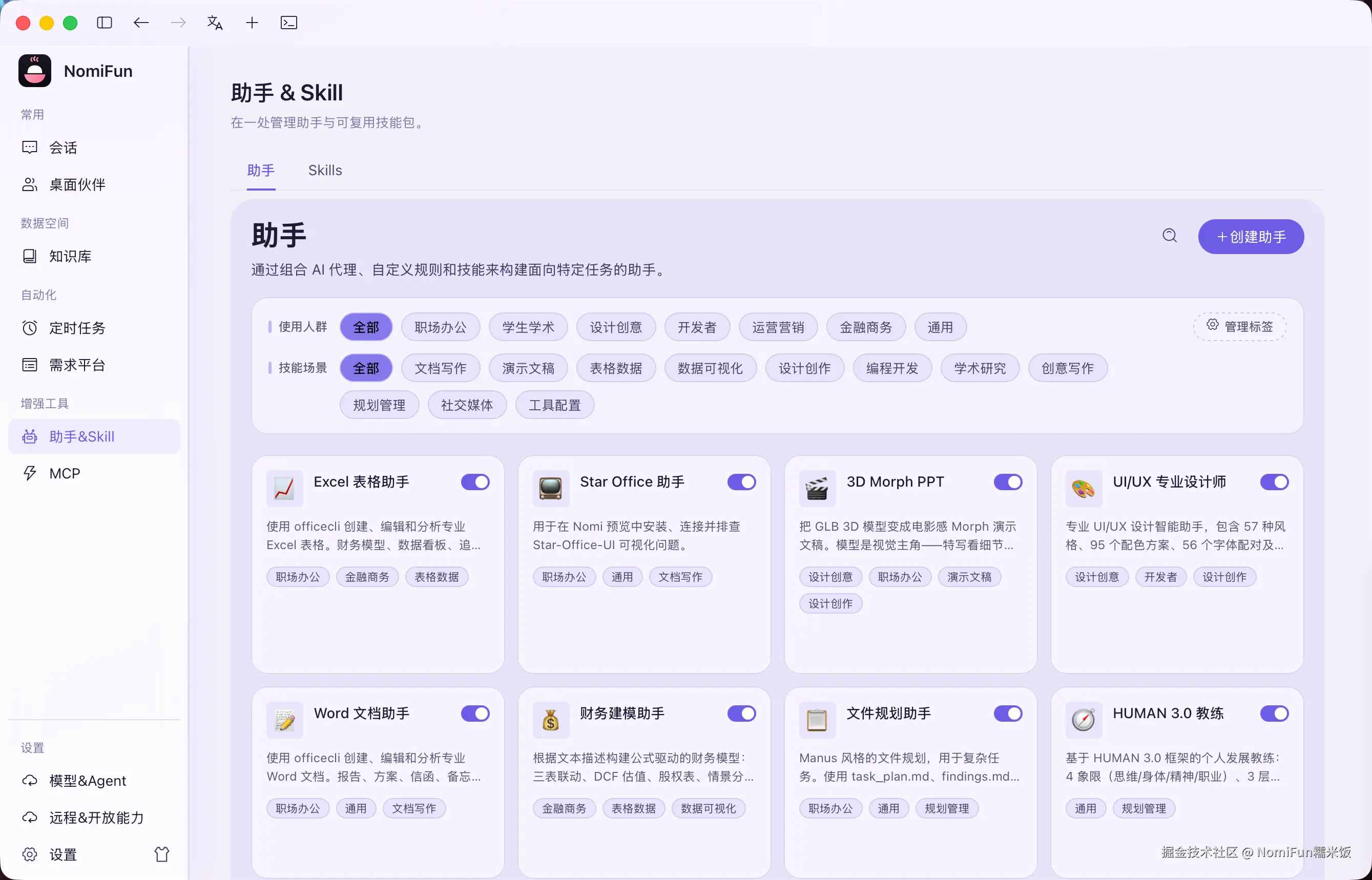Filter by 学术研究 scenario

point(980,368)
